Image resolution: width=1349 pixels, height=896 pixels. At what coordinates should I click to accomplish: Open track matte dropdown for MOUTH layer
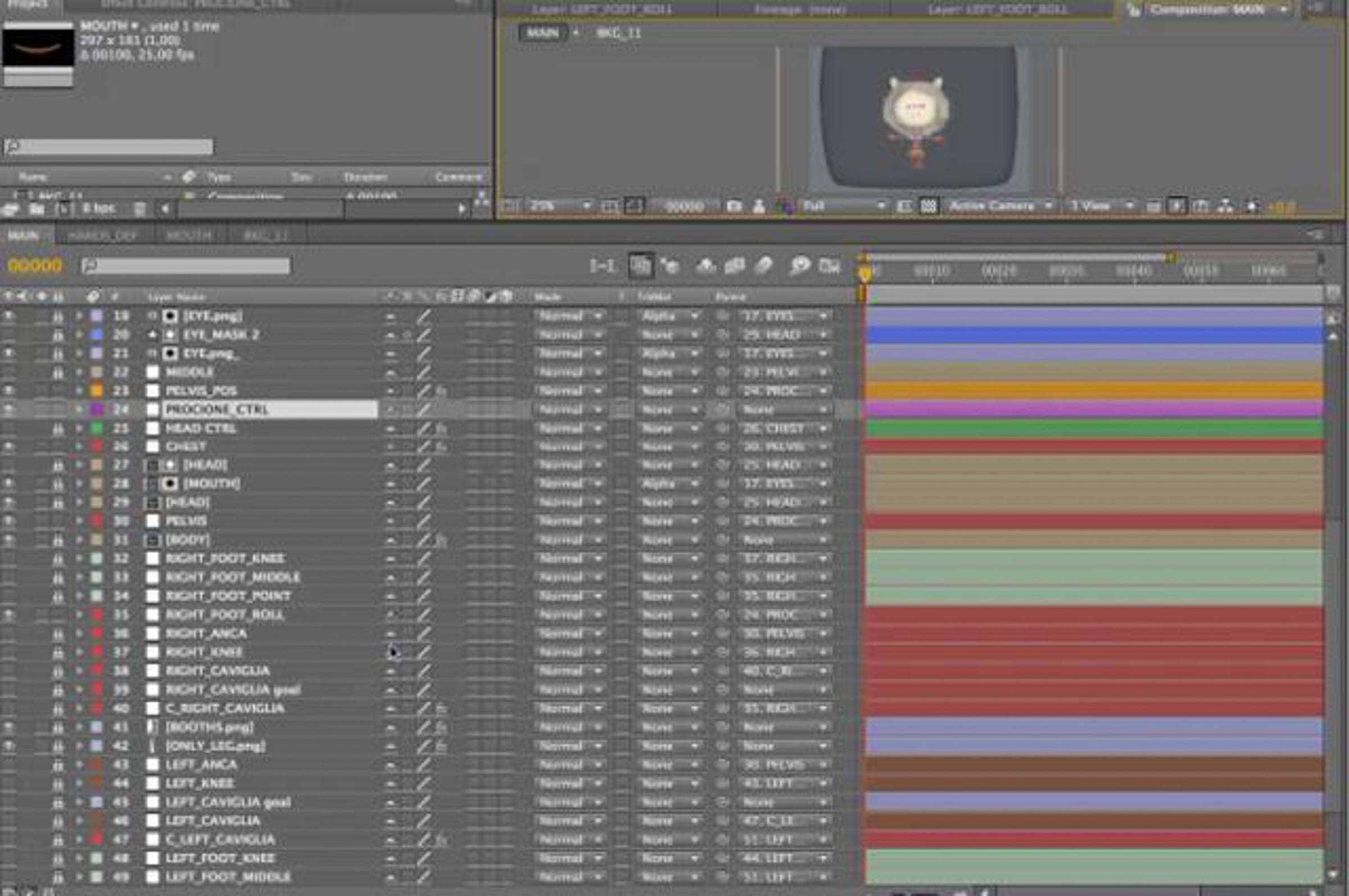coord(669,484)
